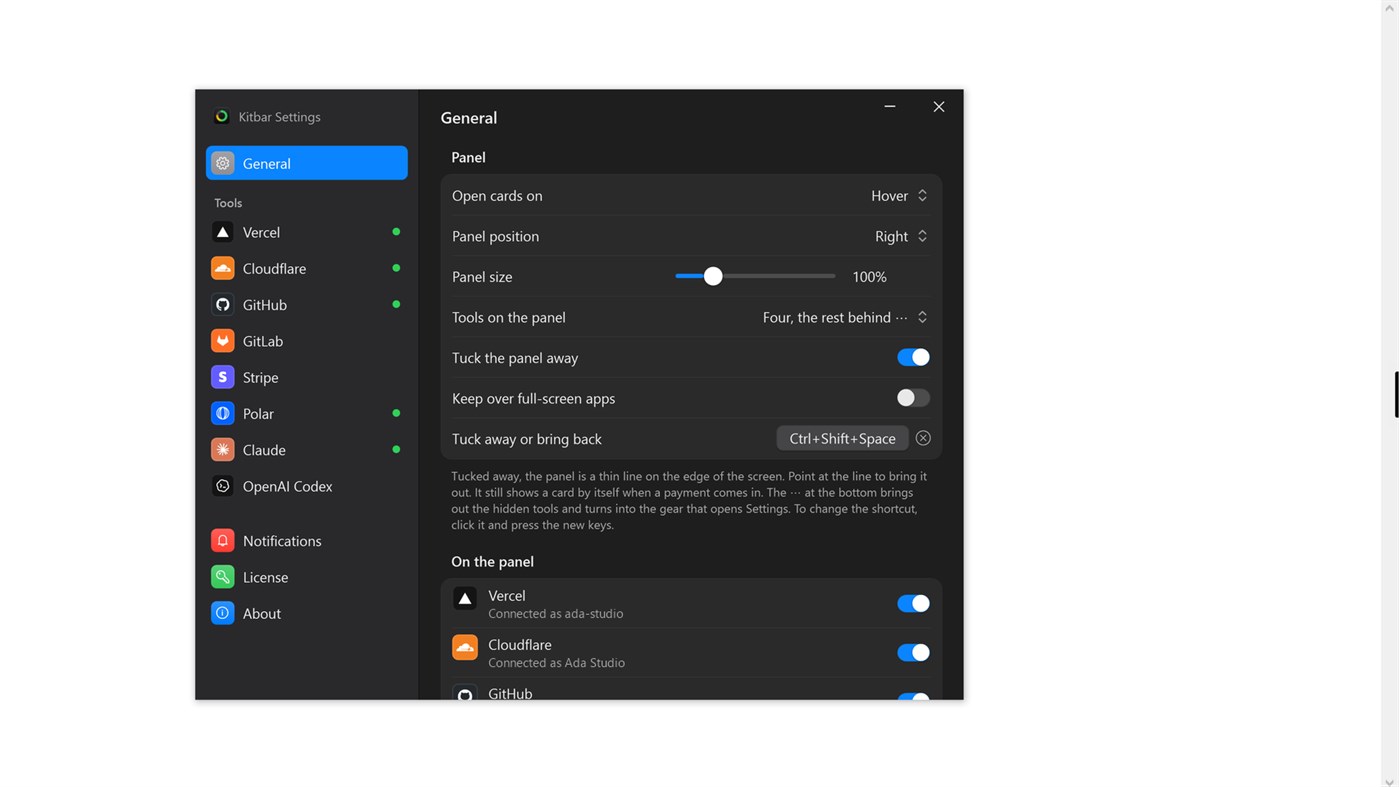The height and width of the screenshot is (787, 1399).
Task: Open the Open cards on Hover dropdown
Action: (x=899, y=196)
